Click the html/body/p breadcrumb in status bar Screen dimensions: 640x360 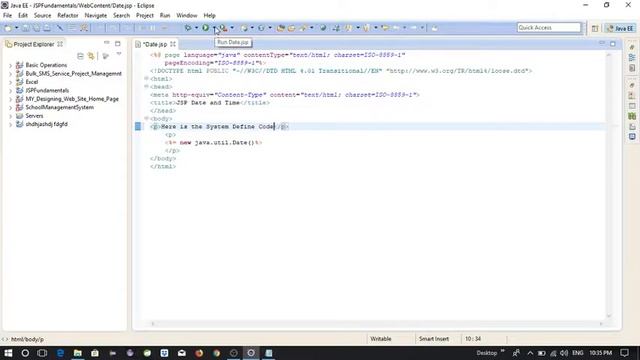click(x=27, y=339)
